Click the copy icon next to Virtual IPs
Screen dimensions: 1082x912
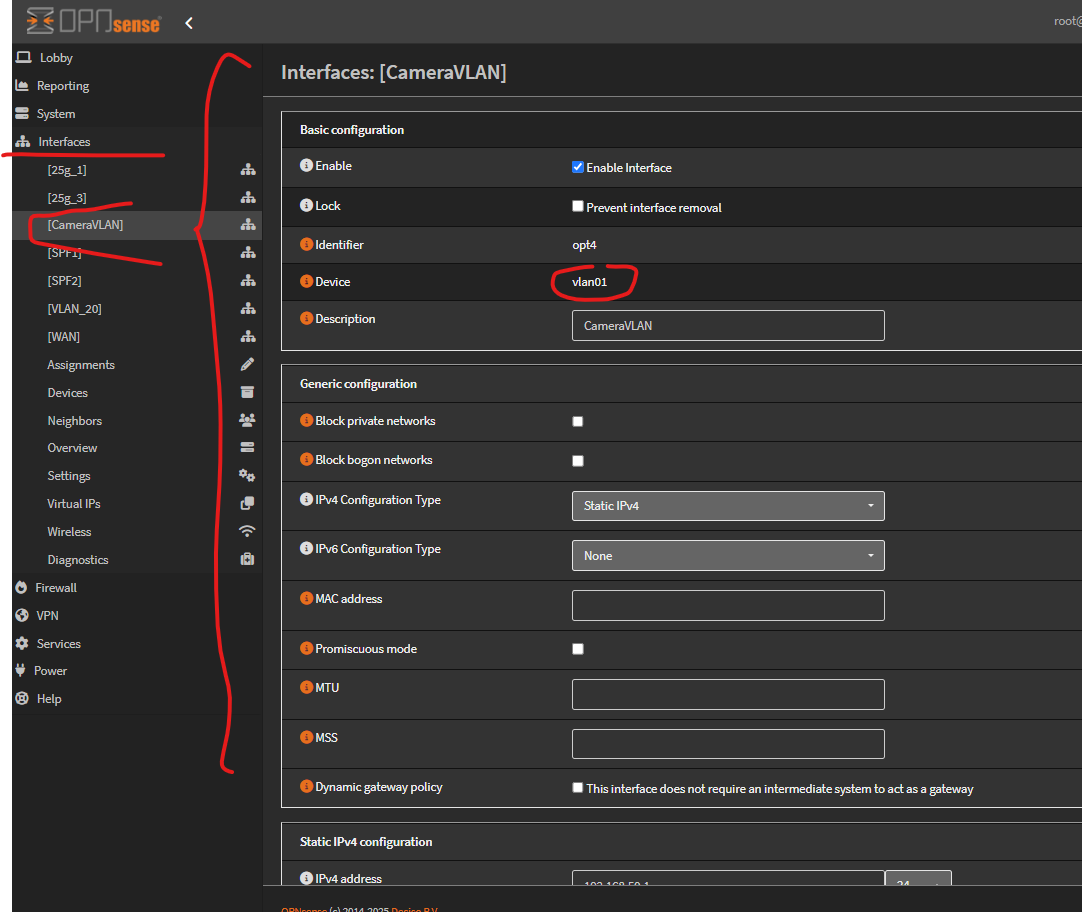[x=247, y=503]
